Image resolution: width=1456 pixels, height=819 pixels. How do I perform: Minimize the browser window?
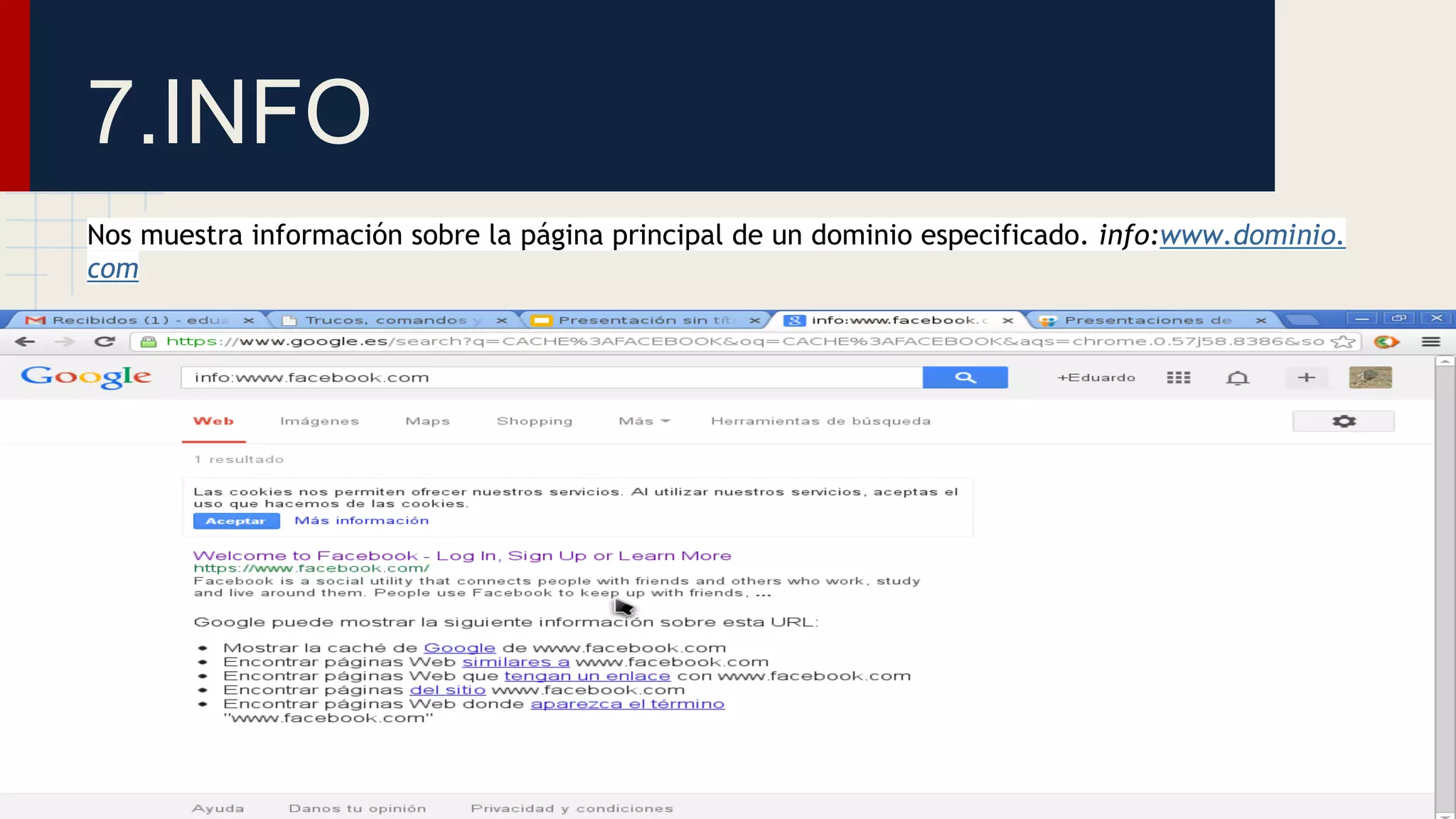1361,318
